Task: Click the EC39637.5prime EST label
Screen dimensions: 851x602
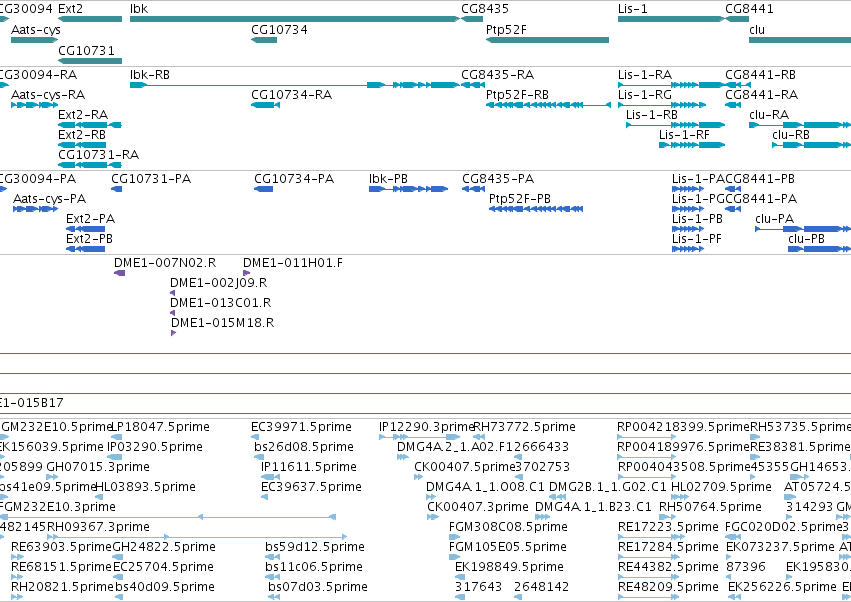Action: [x=311, y=487]
